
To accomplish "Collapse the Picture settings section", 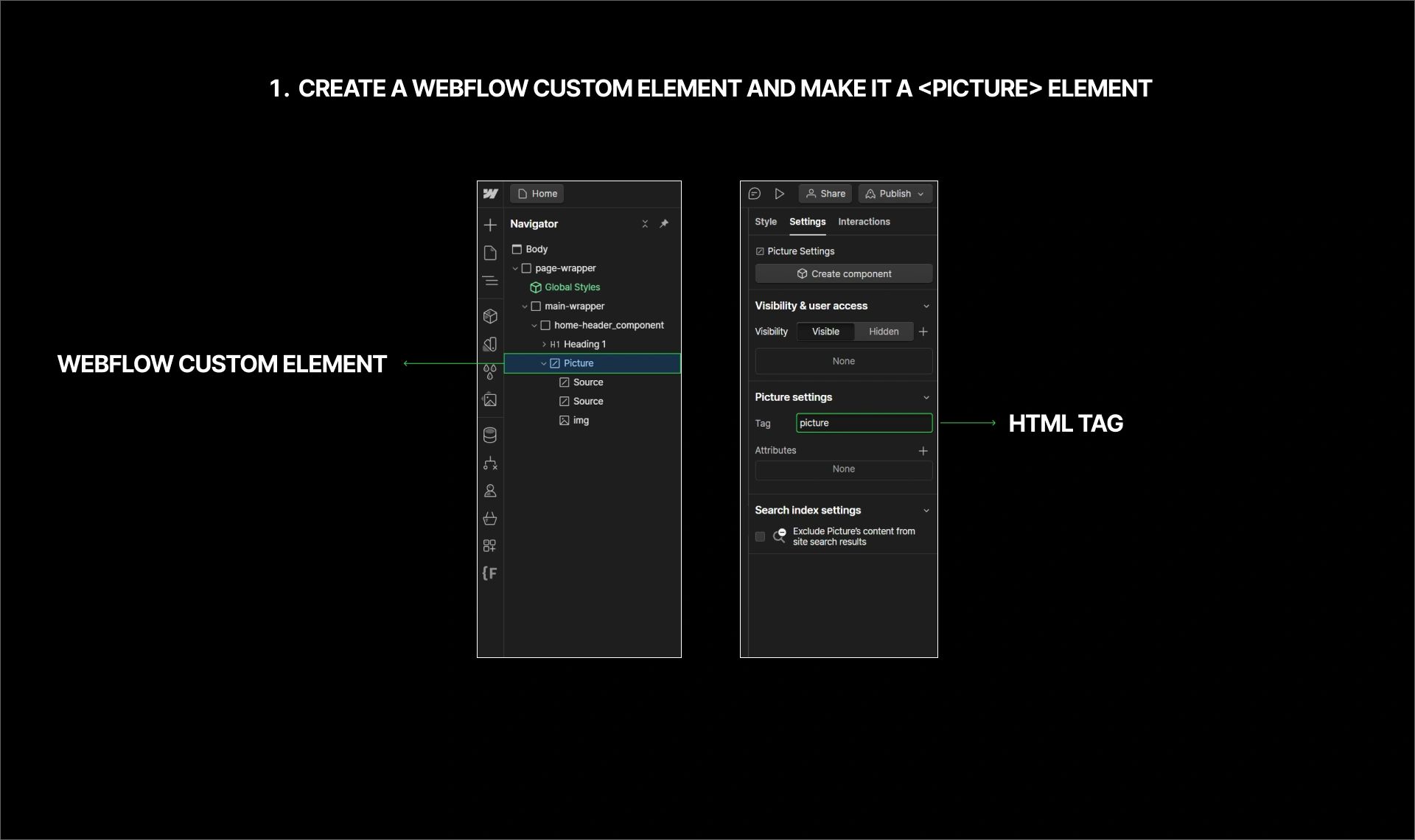I will click(926, 397).
